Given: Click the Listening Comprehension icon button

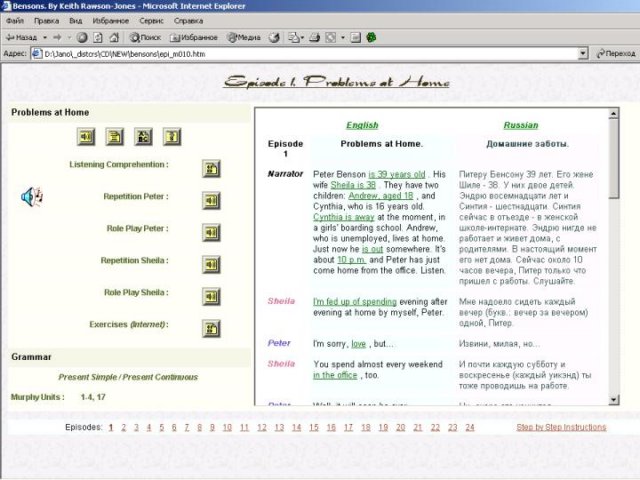Looking at the screenshot, I should 211,169.
